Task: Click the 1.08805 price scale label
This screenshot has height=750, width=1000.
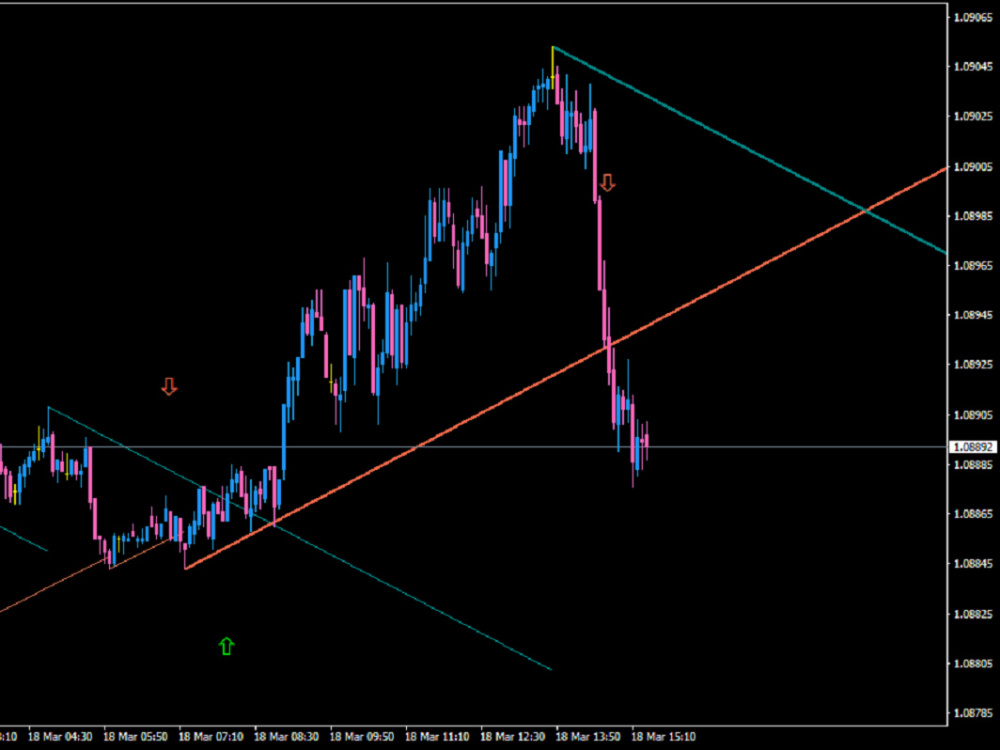Action: pyautogui.click(x=973, y=663)
